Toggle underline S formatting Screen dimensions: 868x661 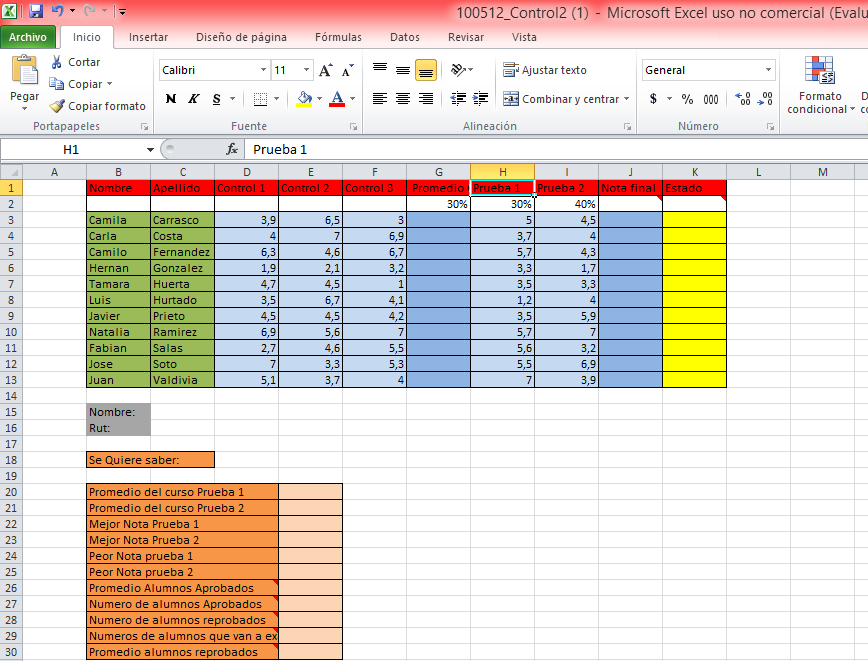(x=216, y=99)
